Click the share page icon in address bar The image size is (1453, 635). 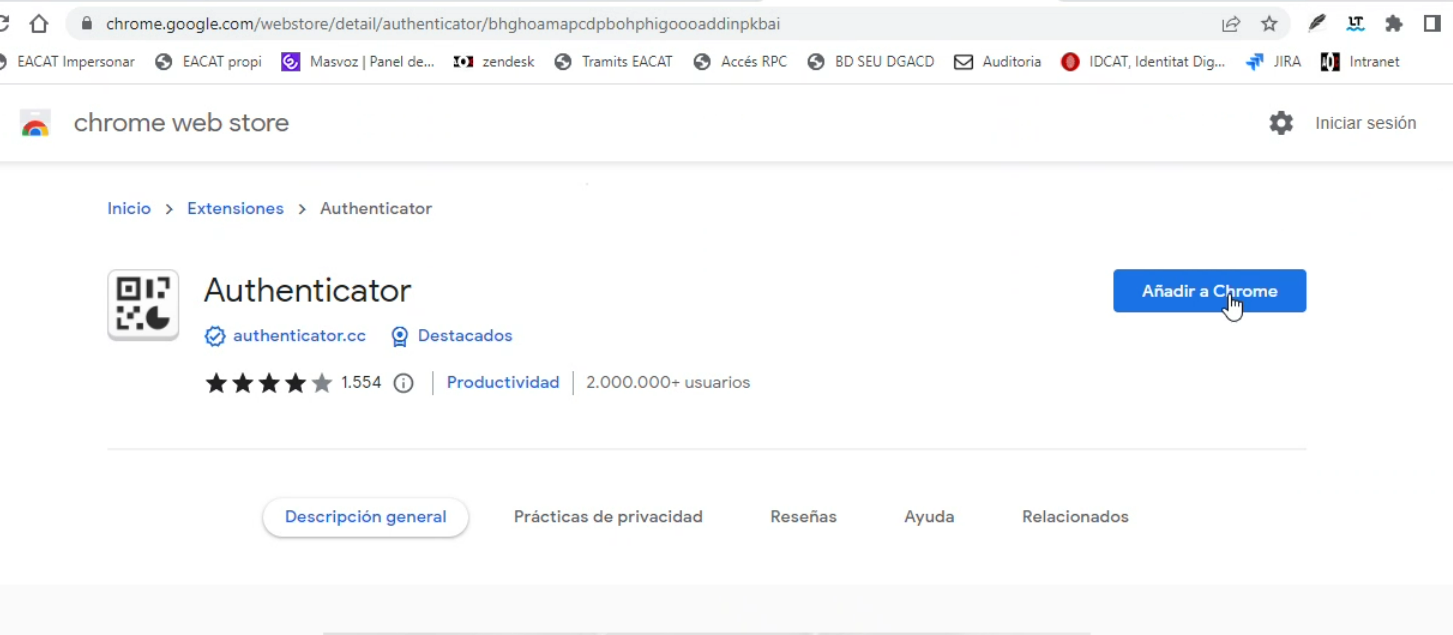[1231, 23]
